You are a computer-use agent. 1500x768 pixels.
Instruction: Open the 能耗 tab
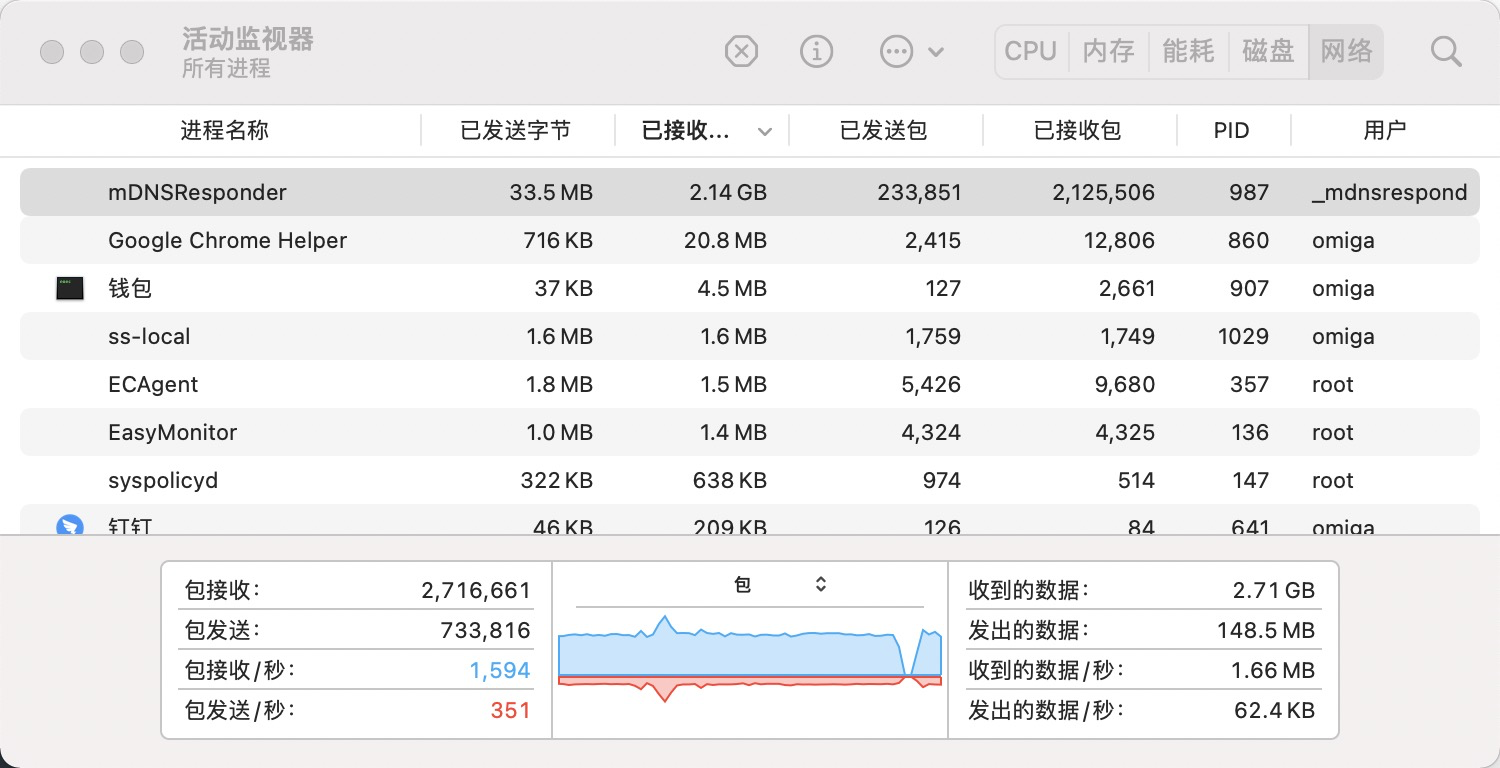pyautogui.click(x=1188, y=51)
